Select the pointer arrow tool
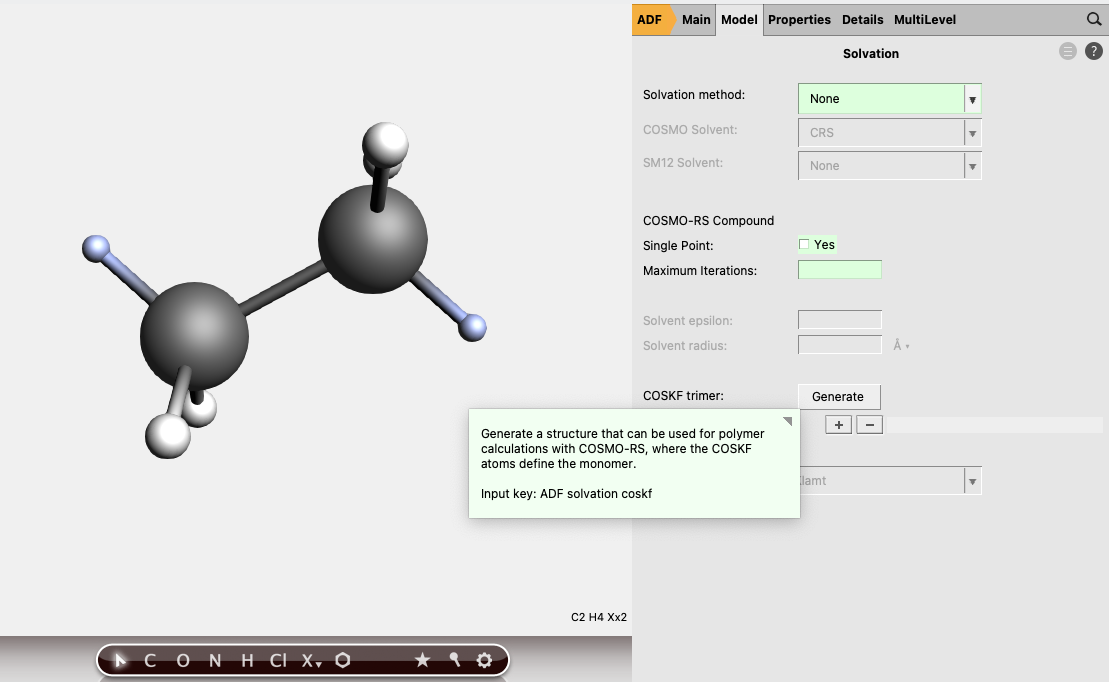 (121, 660)
